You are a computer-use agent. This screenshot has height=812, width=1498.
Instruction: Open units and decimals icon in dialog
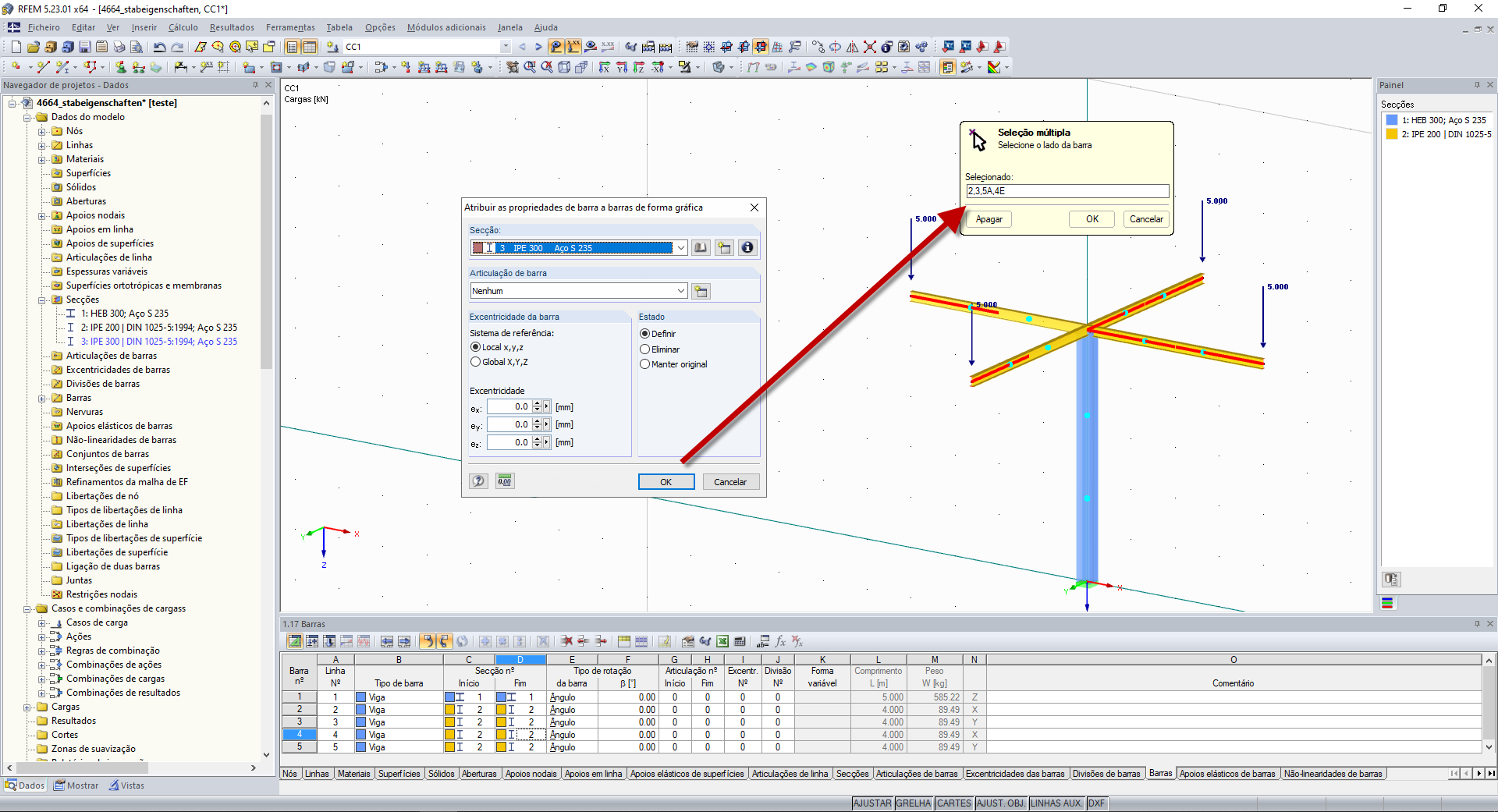[x=505, y=481]
